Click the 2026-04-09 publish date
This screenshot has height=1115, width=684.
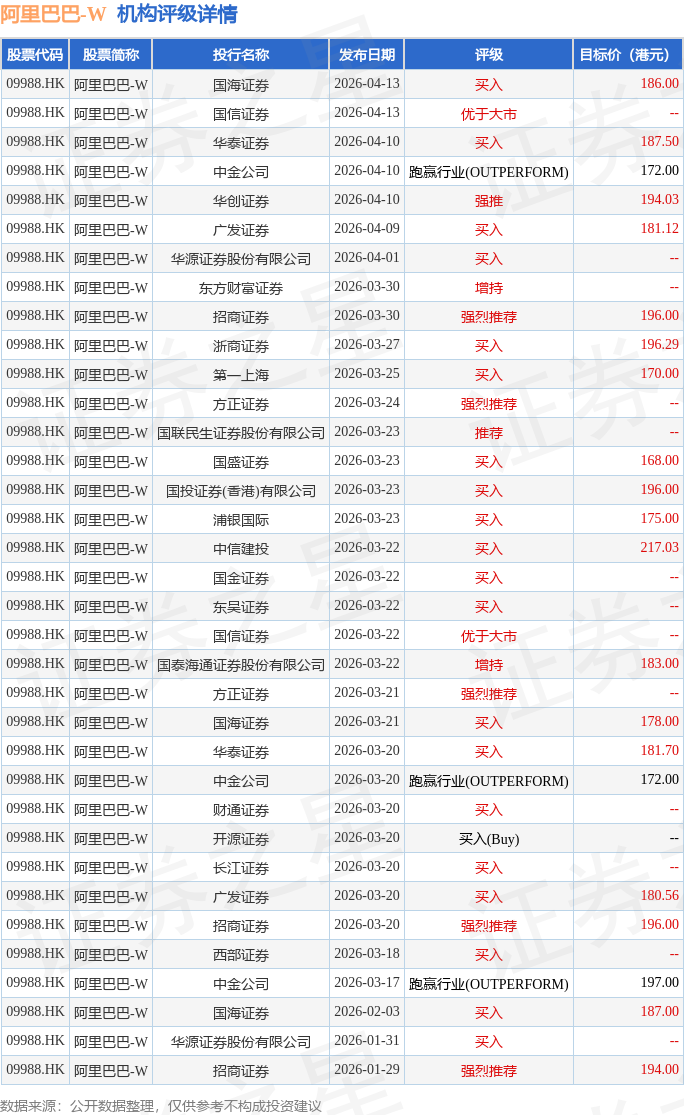[367, 229]
